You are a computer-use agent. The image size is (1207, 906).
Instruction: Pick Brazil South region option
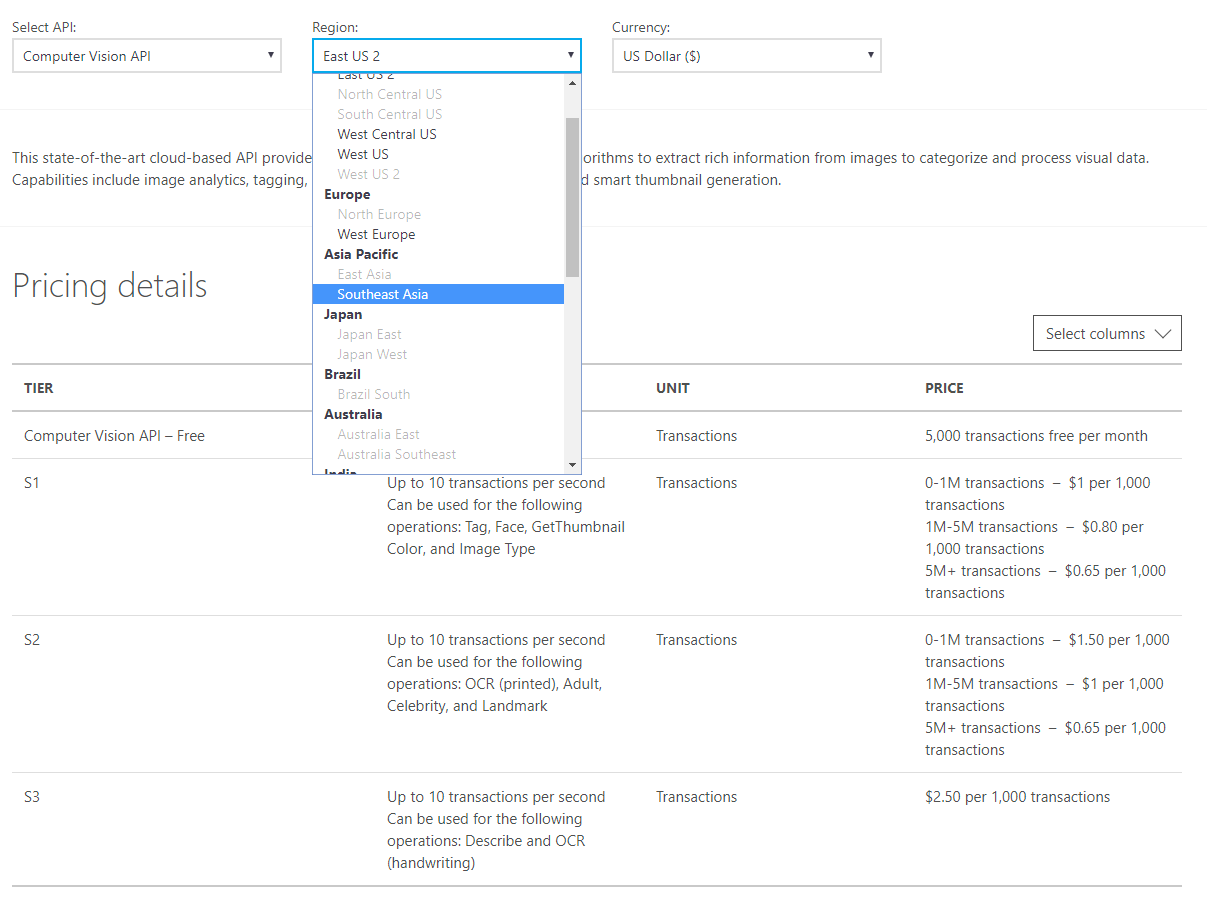tap(373, 394)
